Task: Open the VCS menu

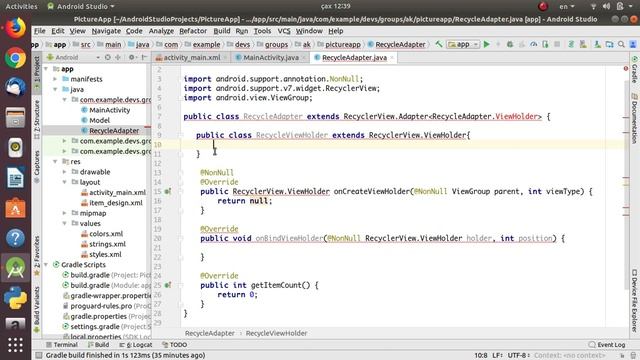Action: click(284, 31)
